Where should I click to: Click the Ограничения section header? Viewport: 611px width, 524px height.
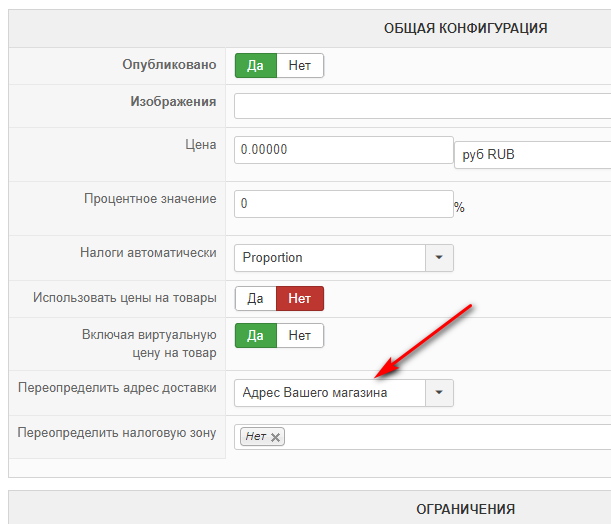[465, 509]
